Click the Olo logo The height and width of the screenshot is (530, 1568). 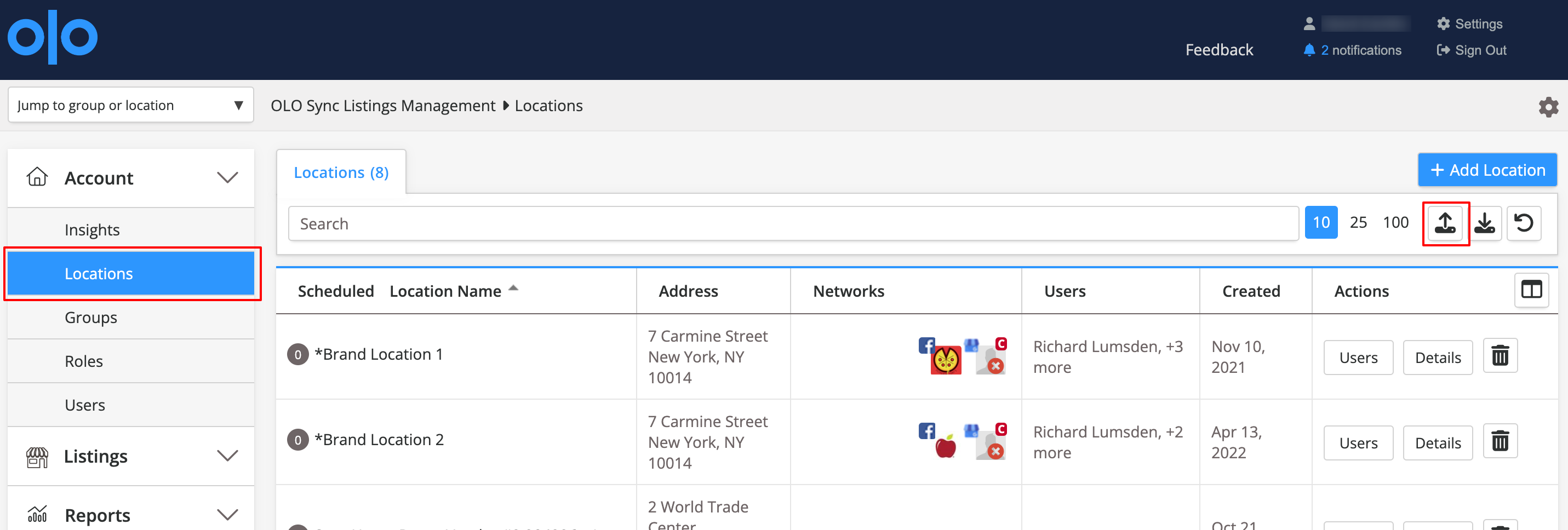point(53,37)
